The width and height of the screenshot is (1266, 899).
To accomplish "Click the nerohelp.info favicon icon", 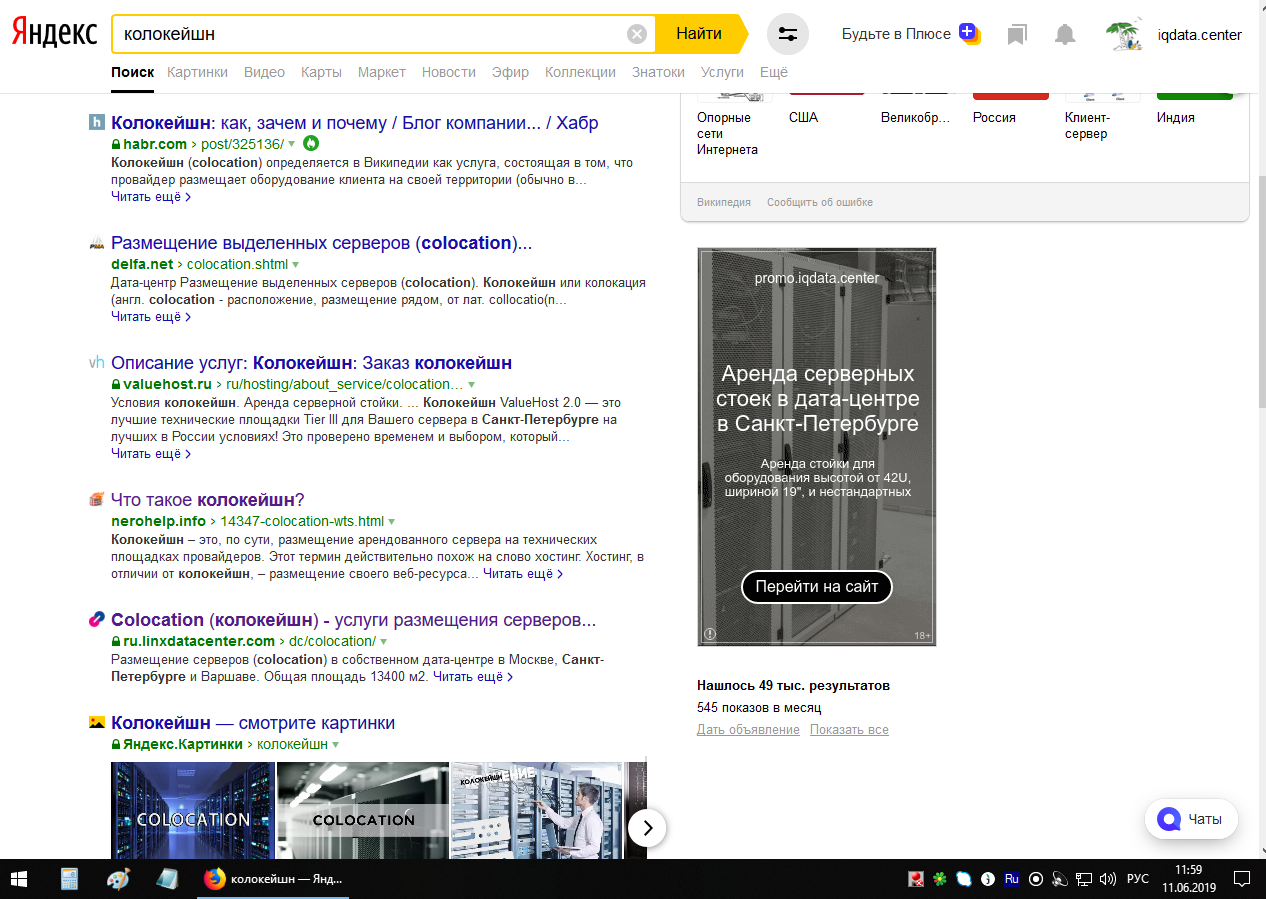I will [x=97, y=500].
